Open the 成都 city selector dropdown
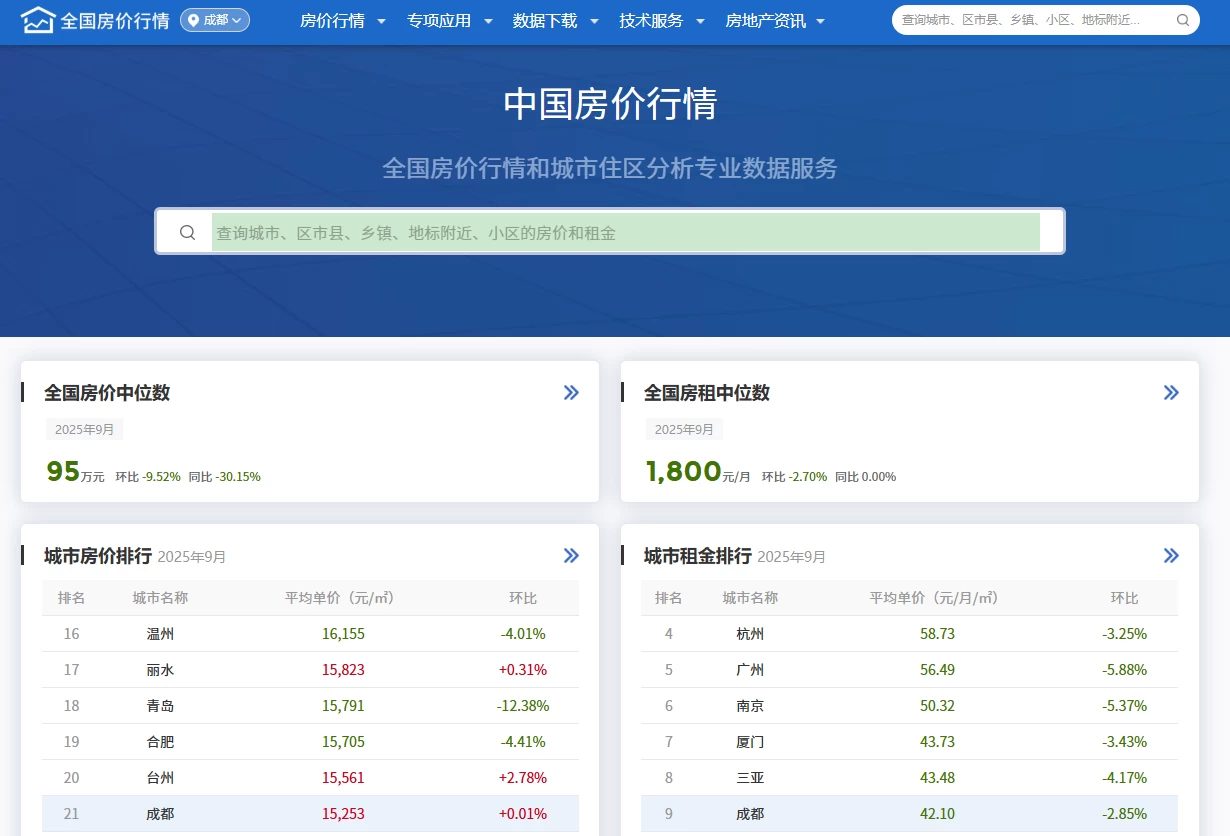The image size is (1230, 836). click(x=215, y=20)
